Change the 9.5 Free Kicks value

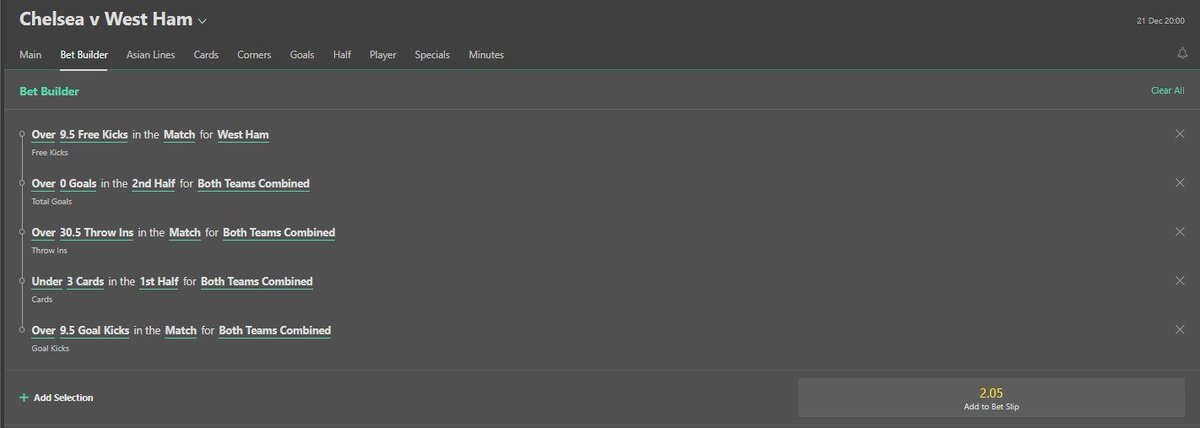coord(93,134)
